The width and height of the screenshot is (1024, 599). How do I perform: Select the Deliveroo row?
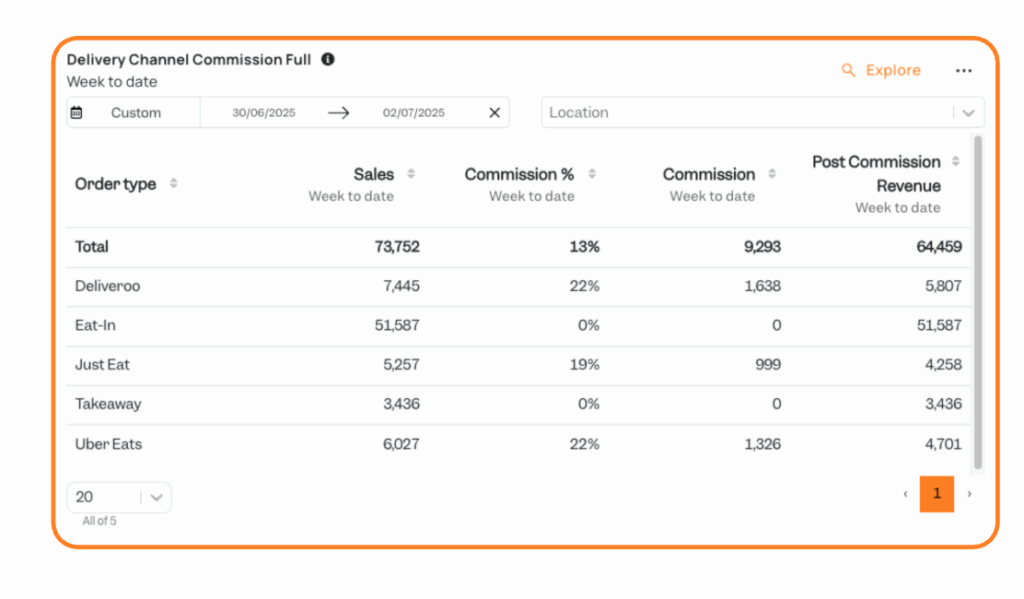[108, 286]
